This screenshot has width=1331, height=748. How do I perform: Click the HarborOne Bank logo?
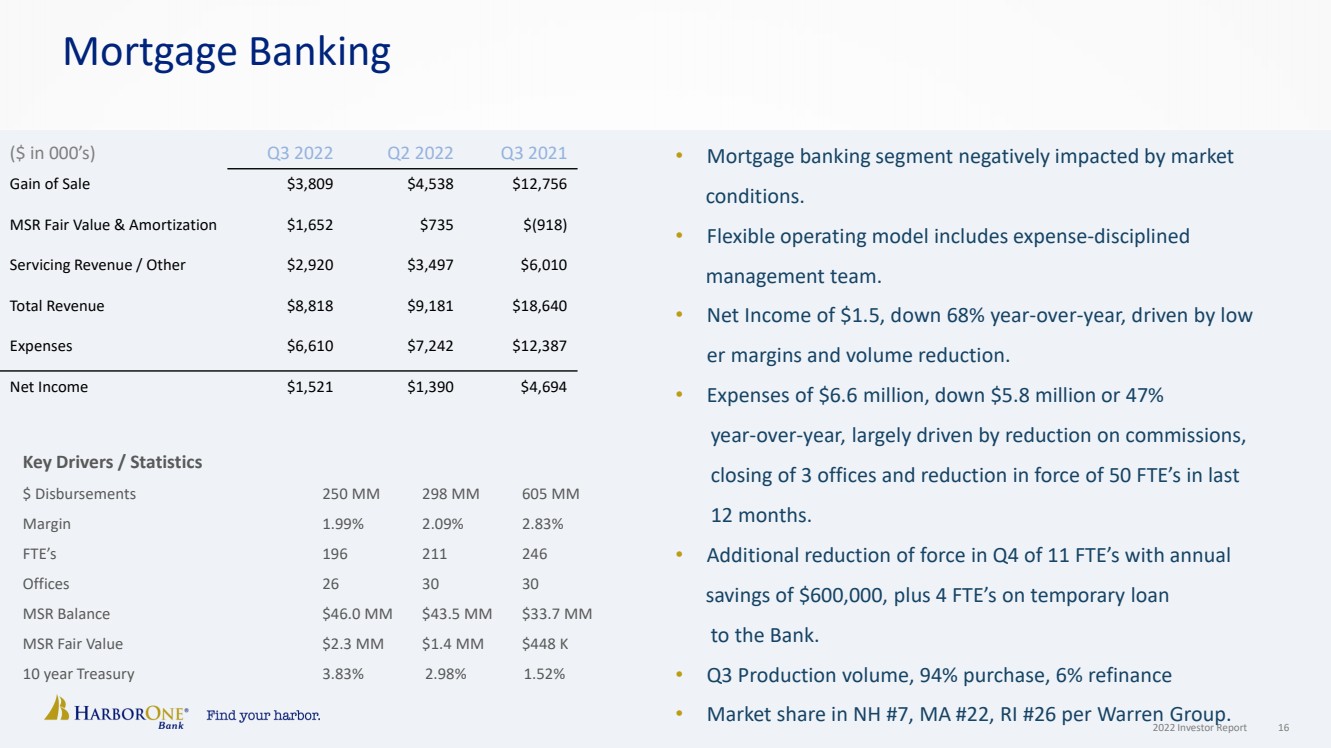pos(116,713)
